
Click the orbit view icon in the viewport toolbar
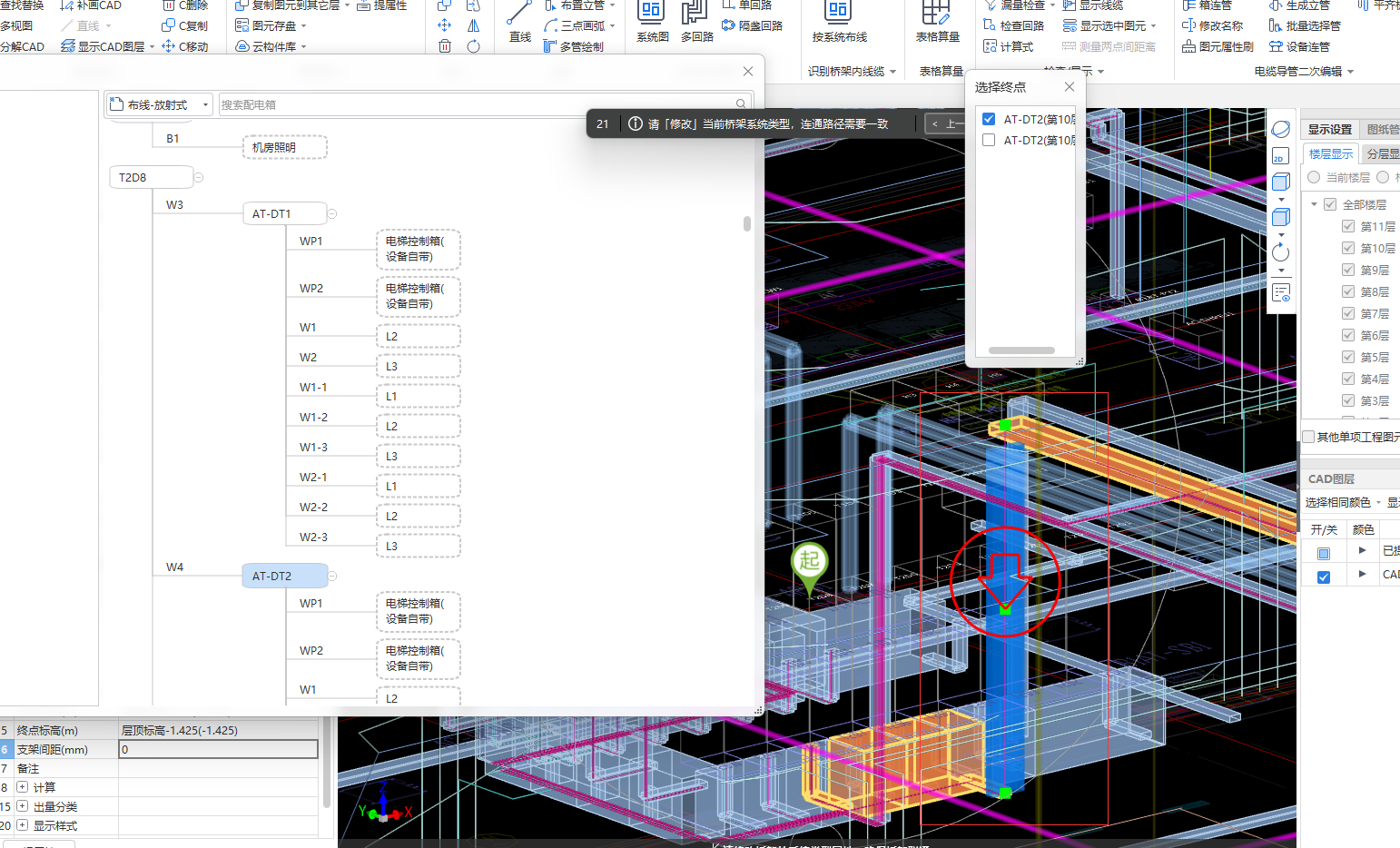1281,130
